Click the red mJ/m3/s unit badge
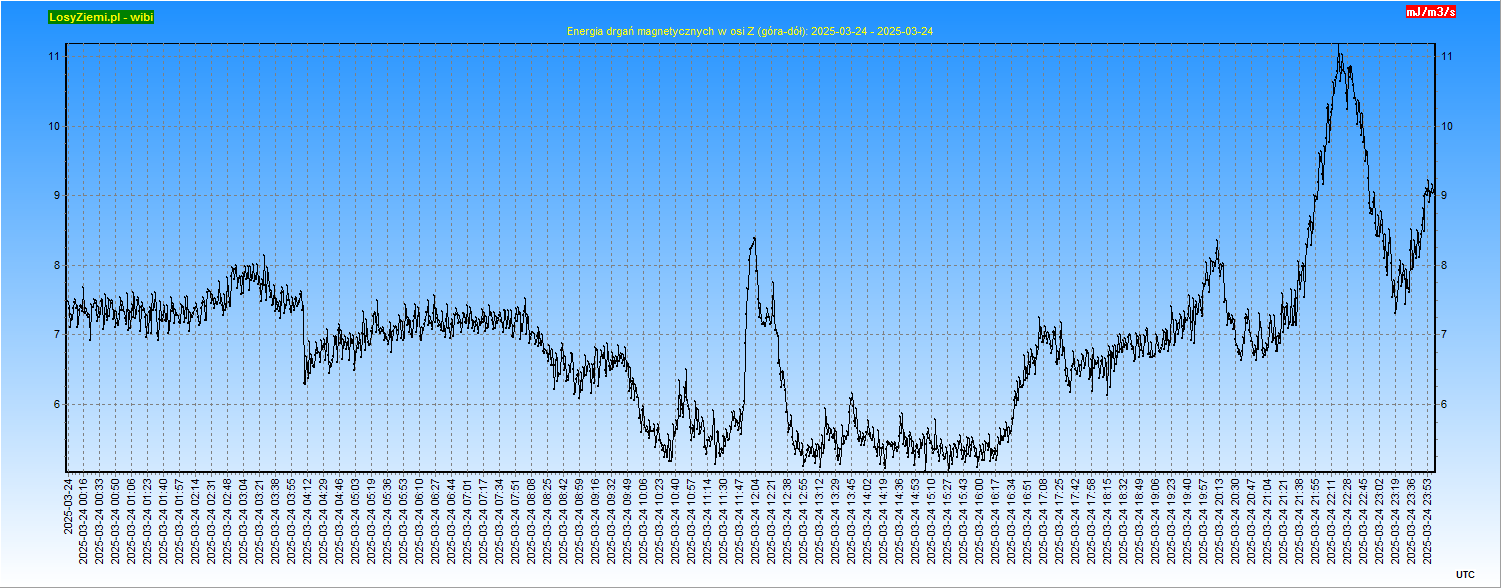1501x588 pixels. click(x=1430, y=12)
